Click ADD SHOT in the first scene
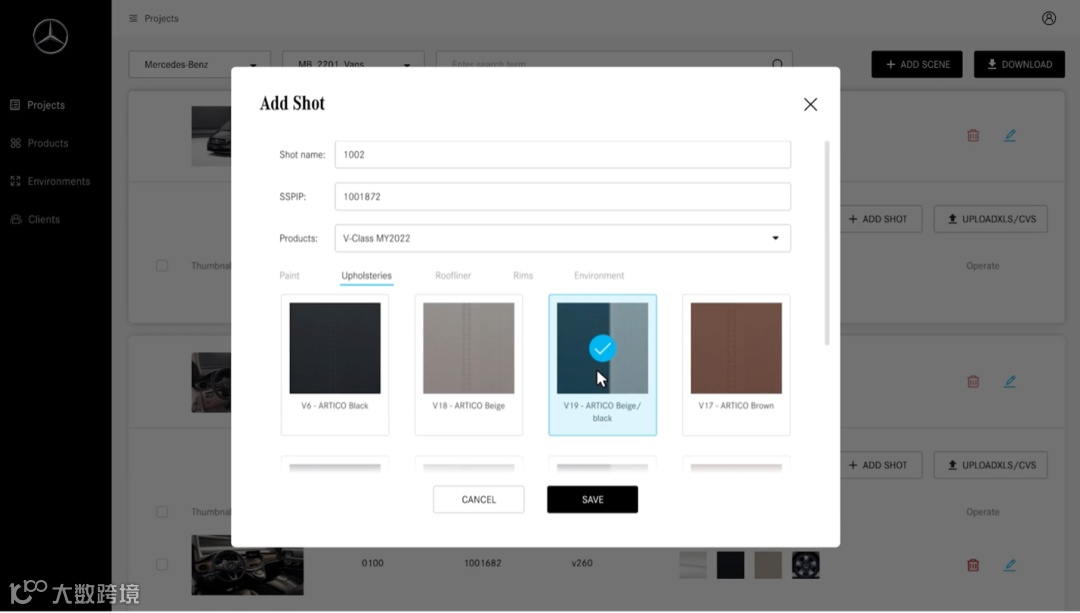This screenshot has width=1080, height=613. (880, 219)
